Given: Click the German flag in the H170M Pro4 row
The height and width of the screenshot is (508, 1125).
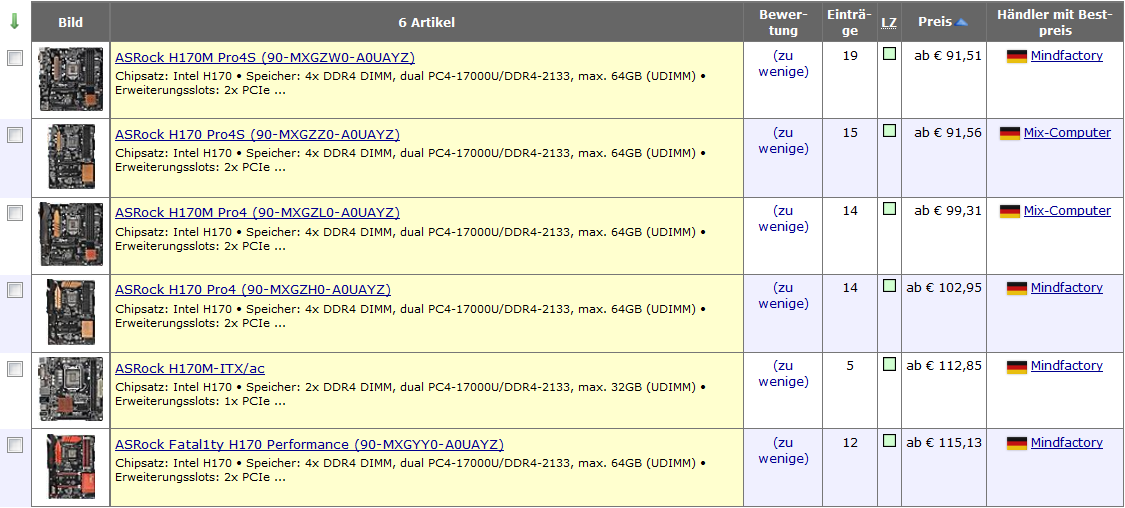Looking at the screenshot, I should click(x=1009, y=212).
